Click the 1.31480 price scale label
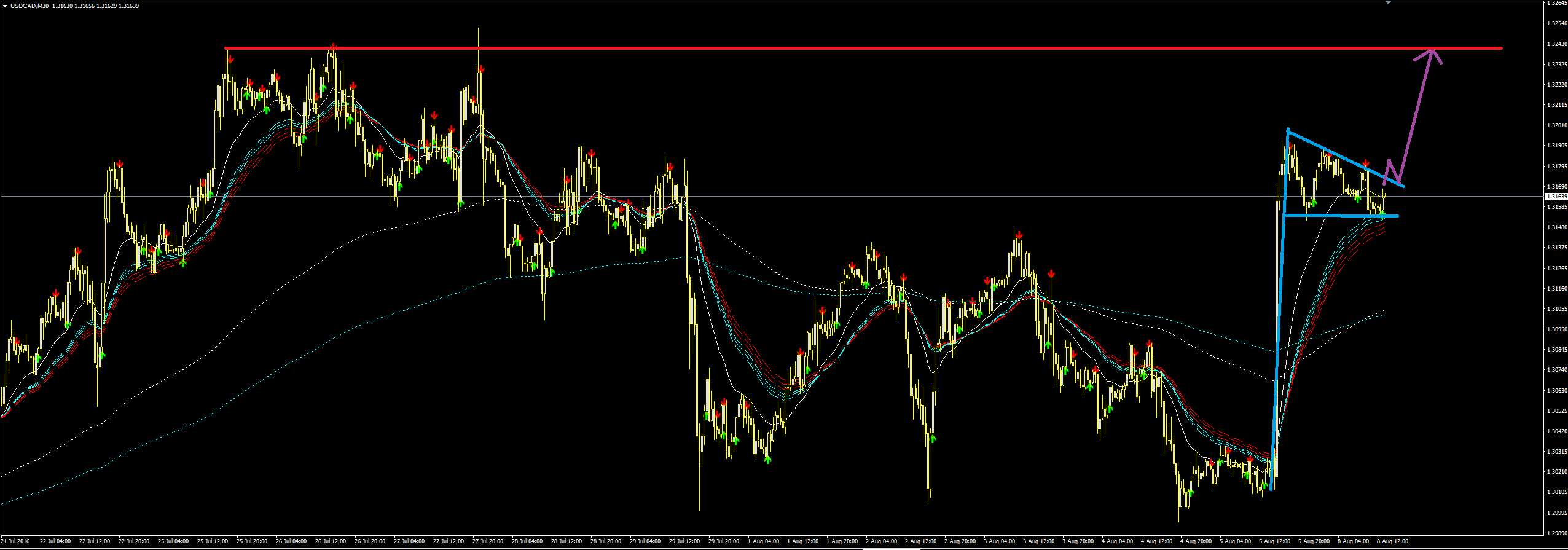 pyautogui.click(x=1556, y=227)
